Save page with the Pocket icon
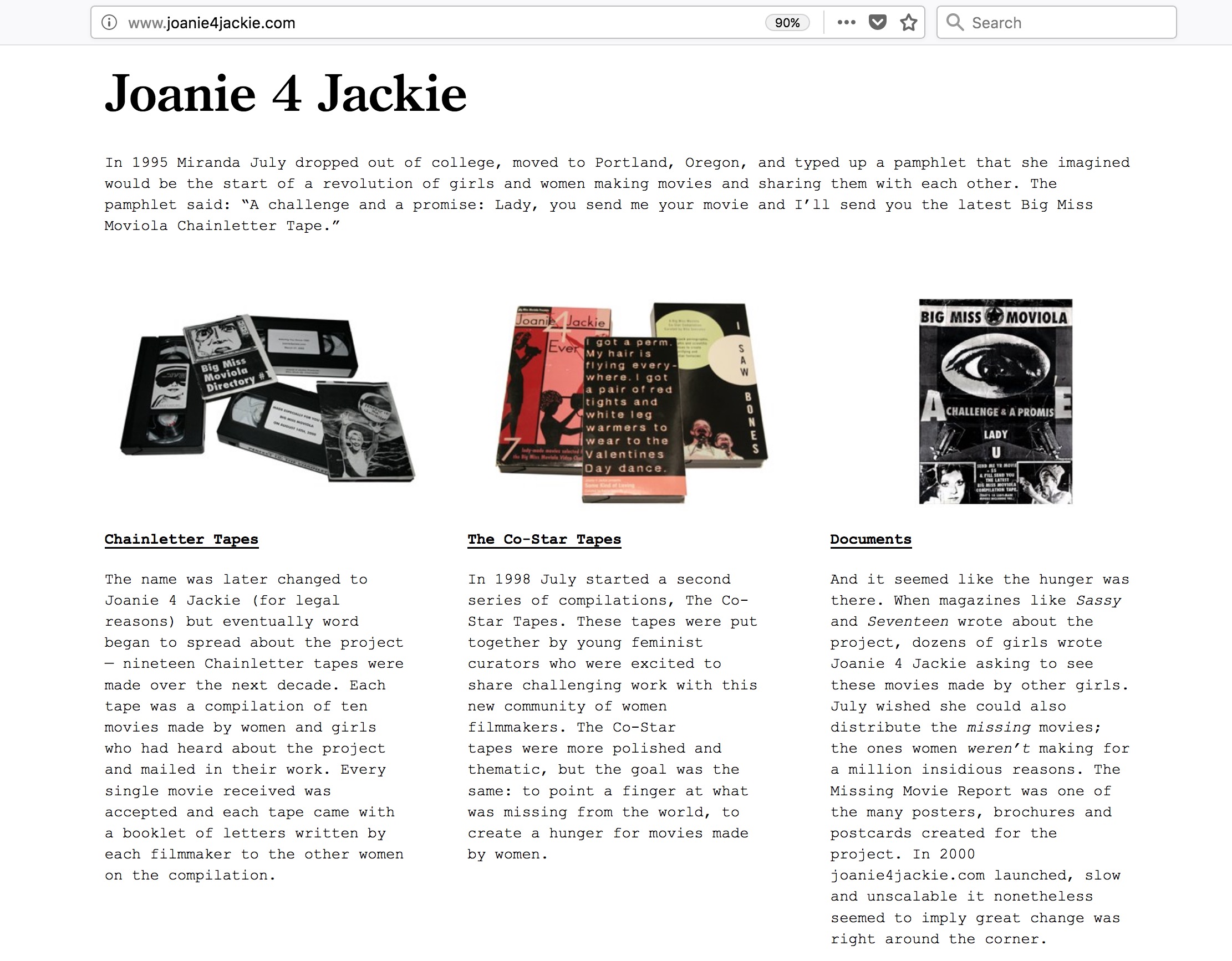 (877, 23)
